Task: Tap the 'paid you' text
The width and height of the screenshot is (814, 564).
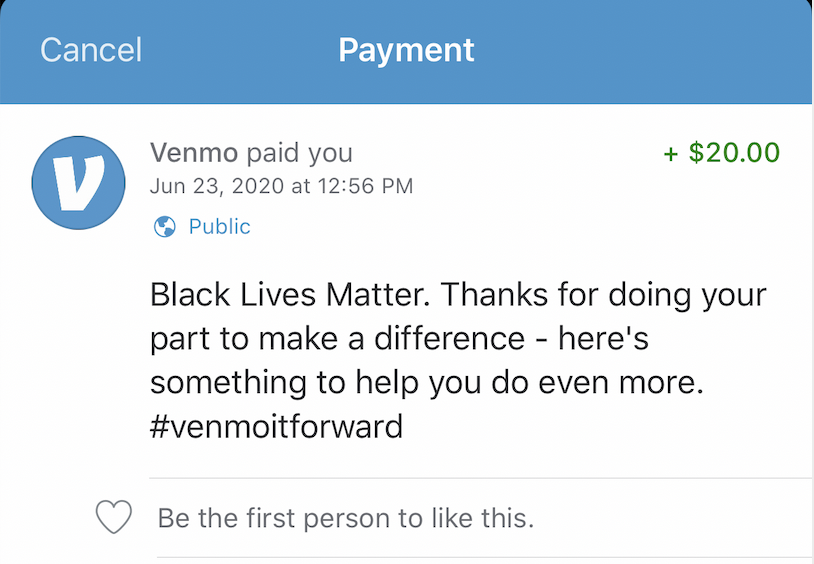Action: click(300, 154)
